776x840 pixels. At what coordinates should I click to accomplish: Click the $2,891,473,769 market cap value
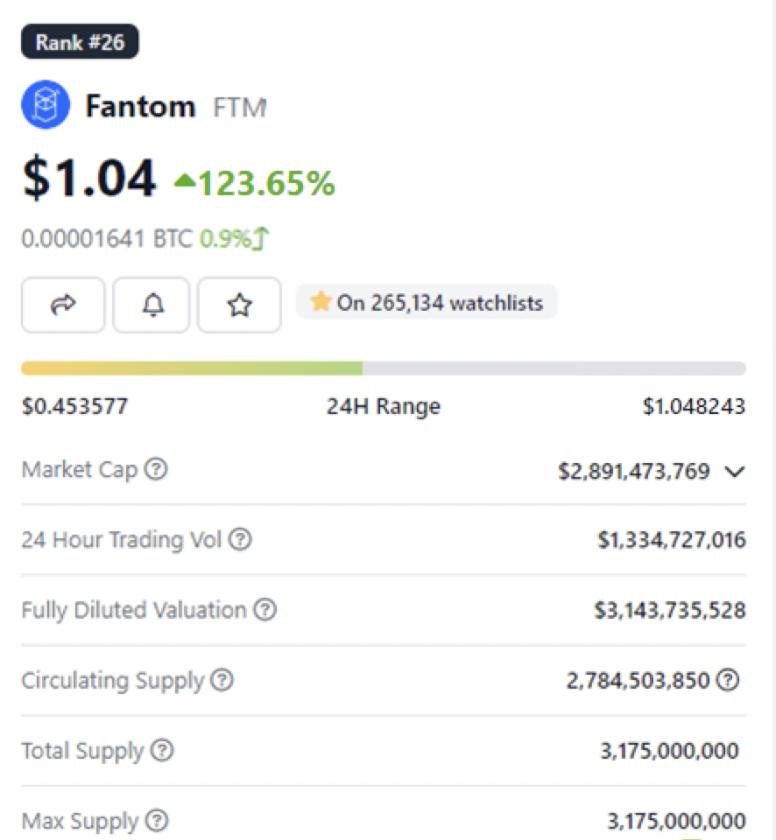tap(634, 471)
